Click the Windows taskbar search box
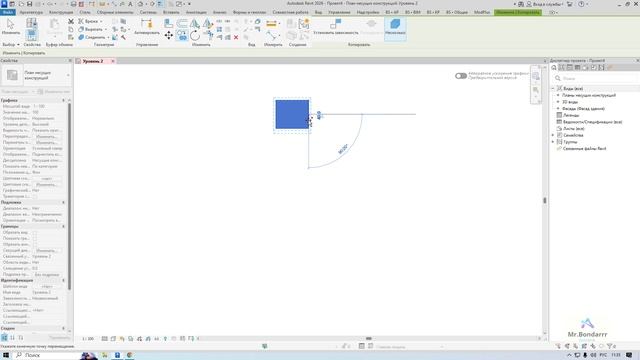This screenshot has width=640, height=360. (x=45, y=355)
